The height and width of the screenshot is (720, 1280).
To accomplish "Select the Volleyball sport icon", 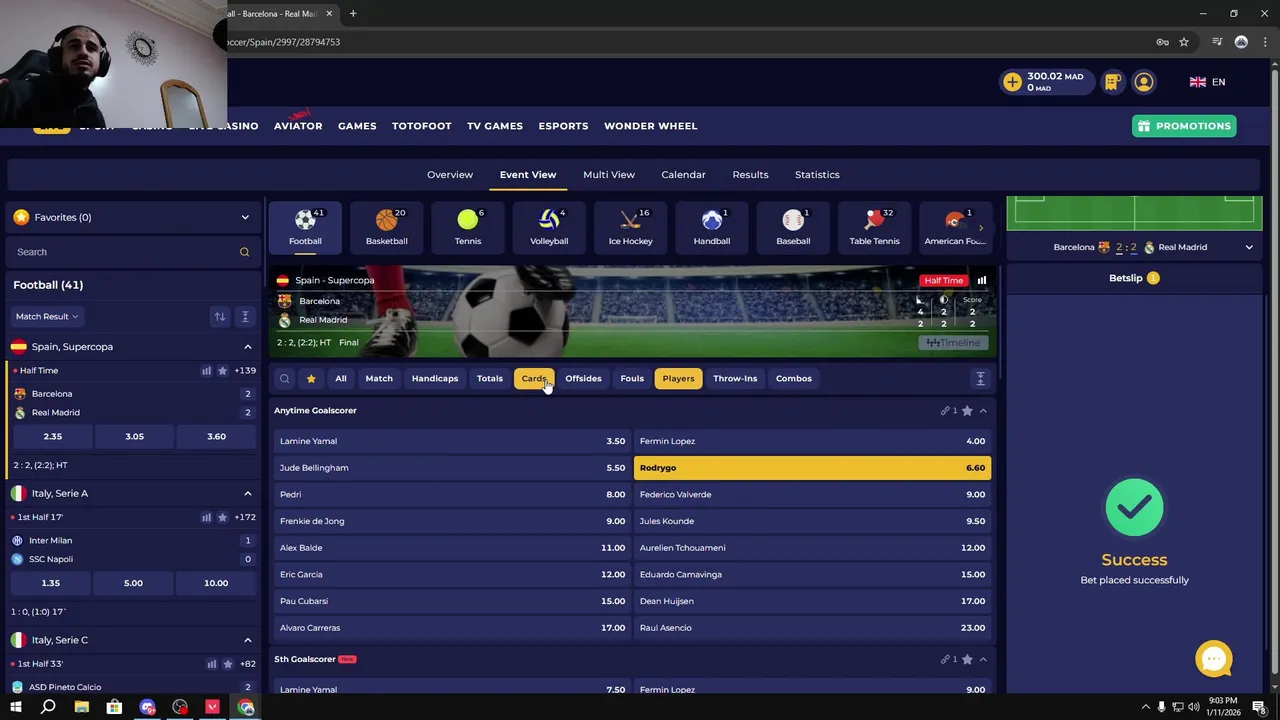I will point(549,227).
